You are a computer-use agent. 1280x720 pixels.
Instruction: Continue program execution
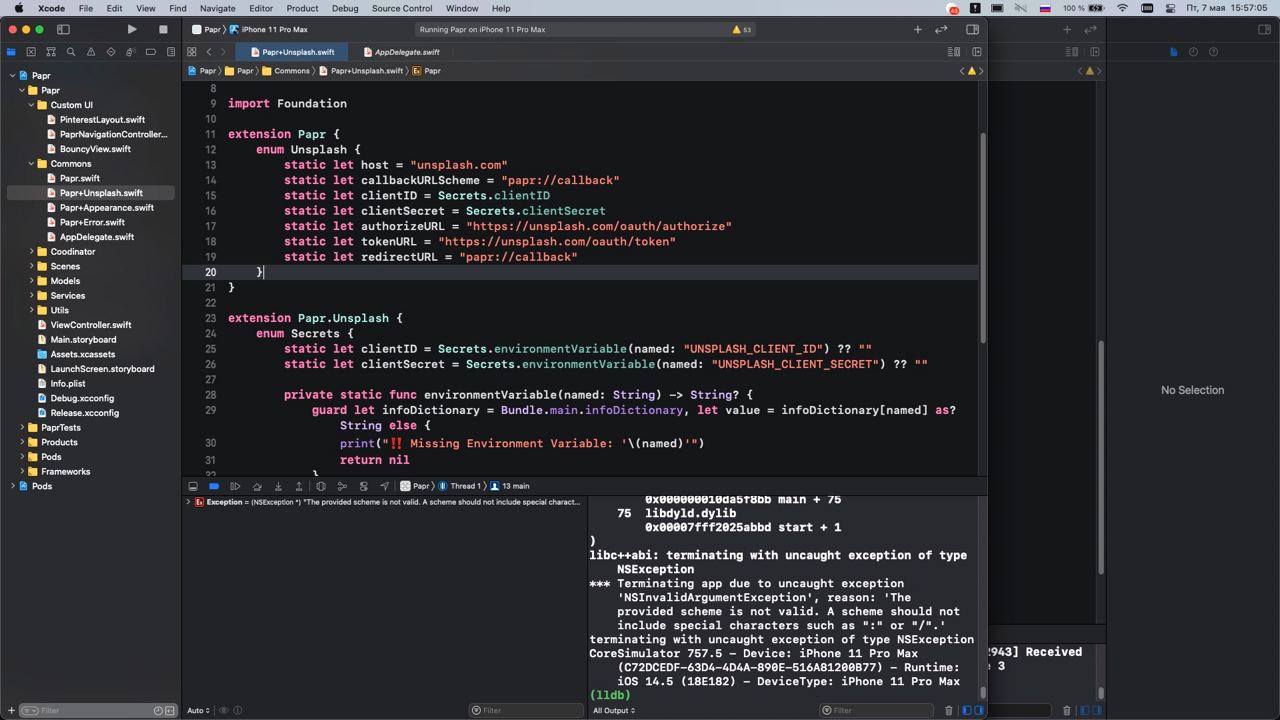[235, 486]
